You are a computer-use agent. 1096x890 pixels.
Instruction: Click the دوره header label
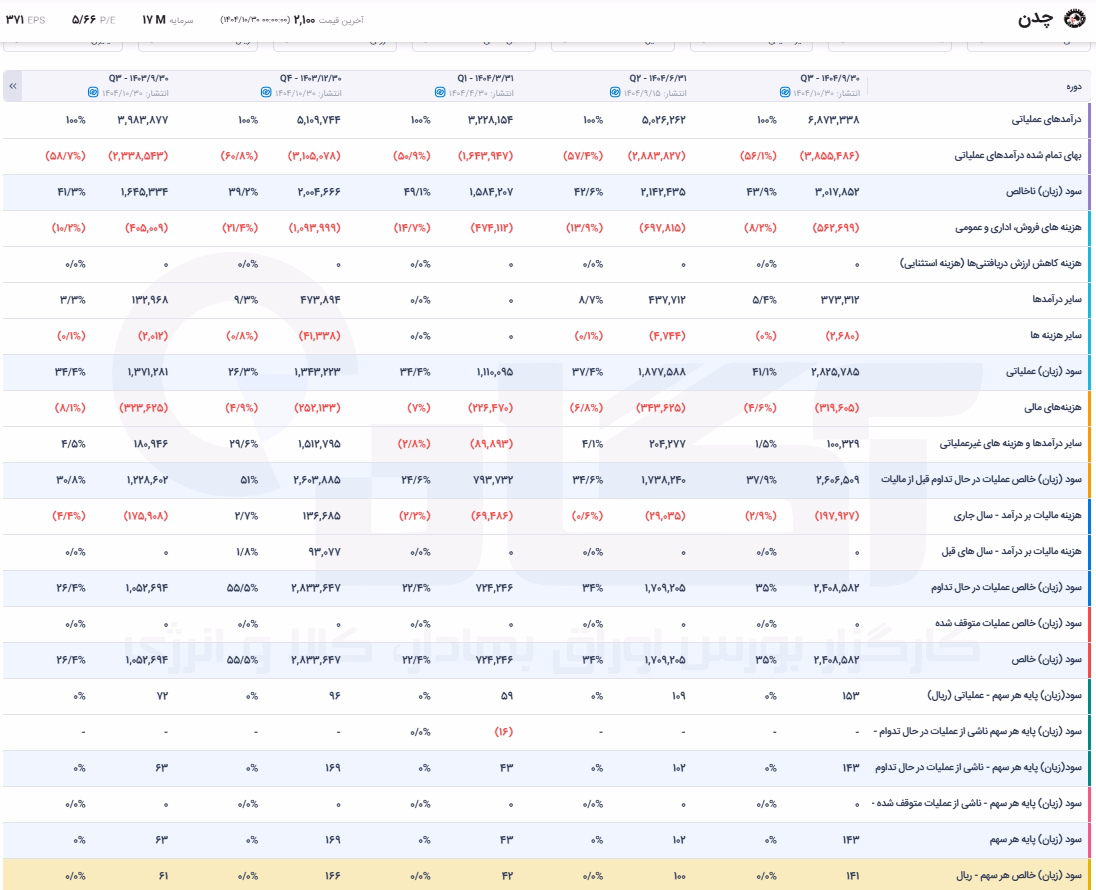click(x=1074, y=86)
